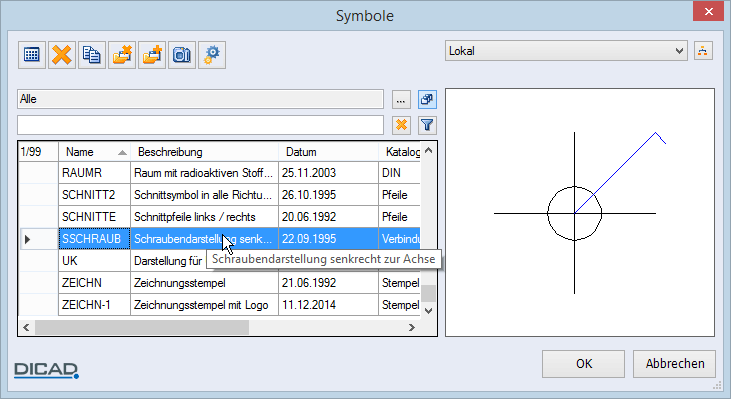Click the camera preview snapshot icon
The image size is (731, 399).
click(x=182, y=55)
